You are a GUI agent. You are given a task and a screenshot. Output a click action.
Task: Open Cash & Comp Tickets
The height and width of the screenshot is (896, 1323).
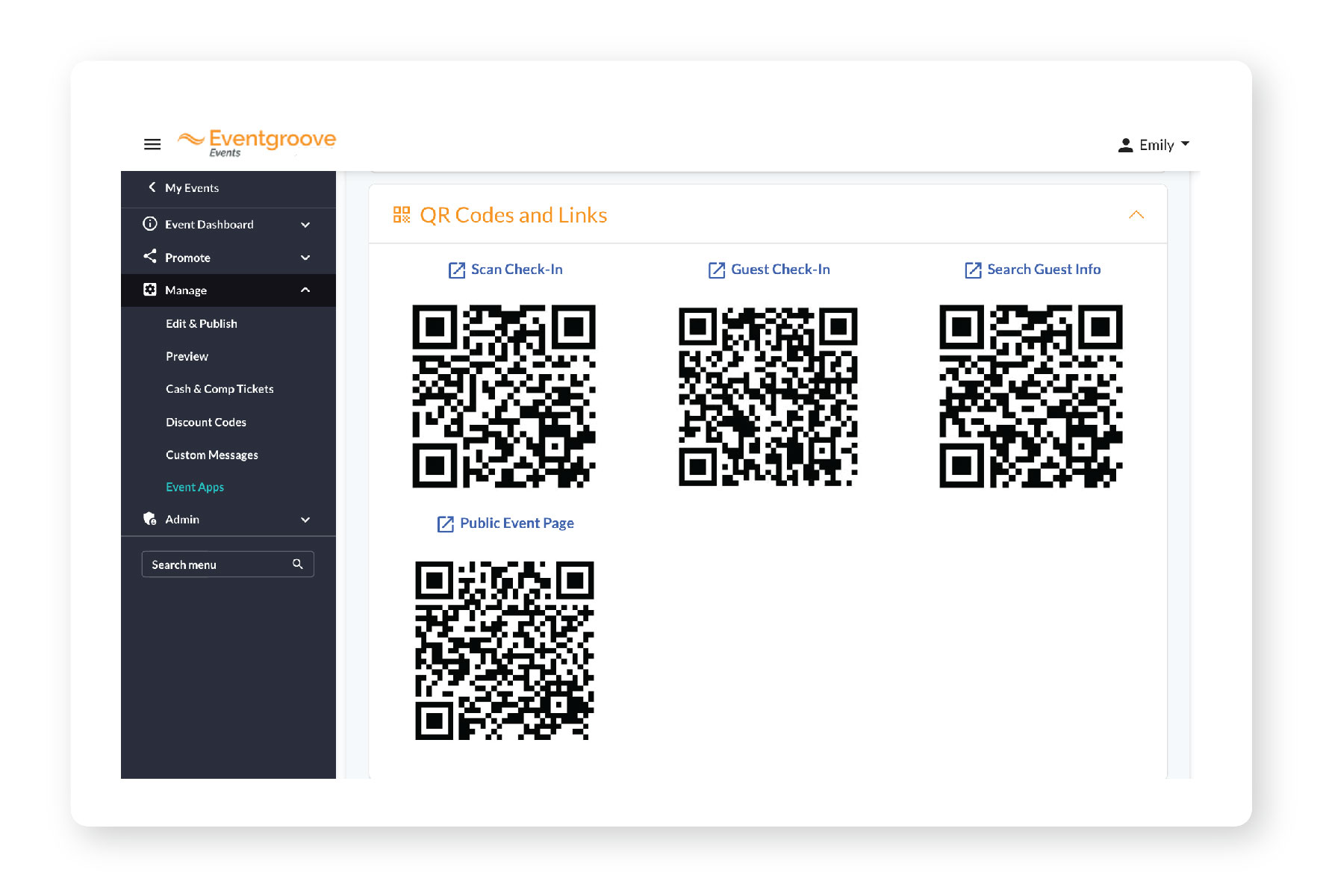tap(220, 389)
